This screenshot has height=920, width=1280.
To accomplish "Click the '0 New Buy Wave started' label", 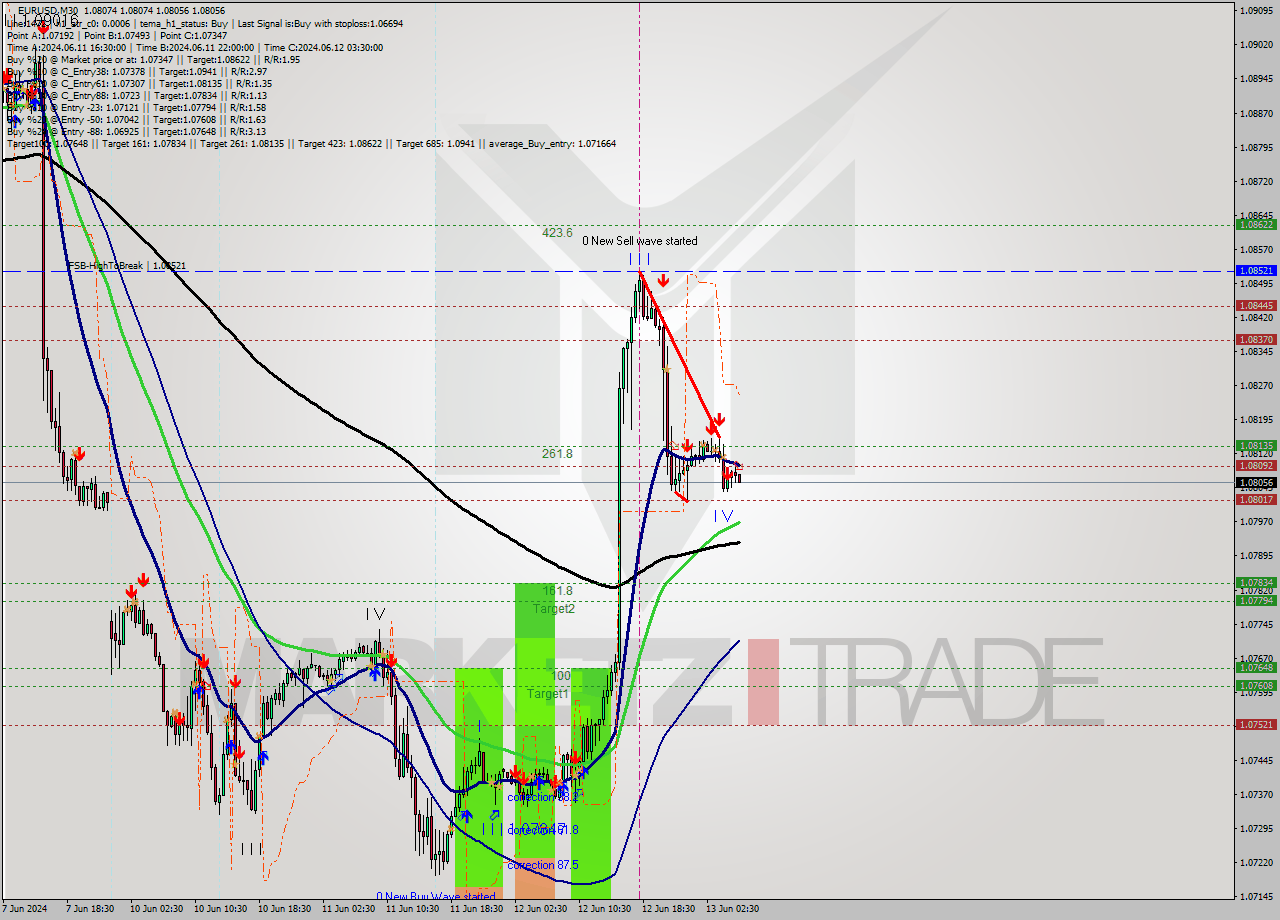I will 435,897.
